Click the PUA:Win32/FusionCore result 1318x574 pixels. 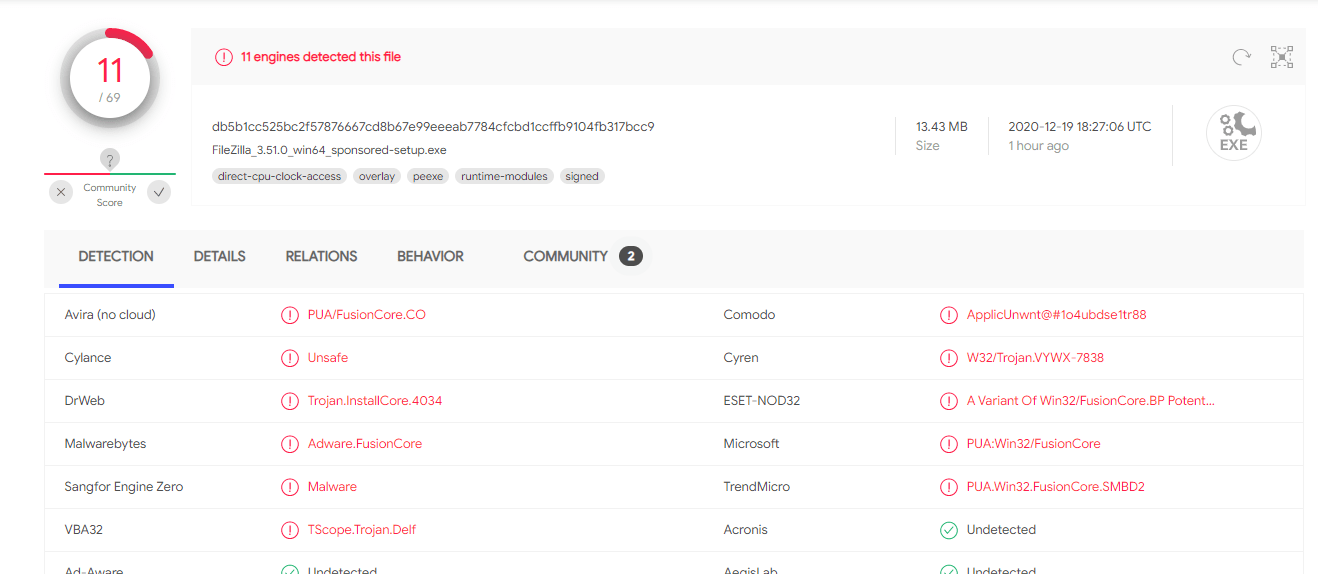pos(1034,444)
